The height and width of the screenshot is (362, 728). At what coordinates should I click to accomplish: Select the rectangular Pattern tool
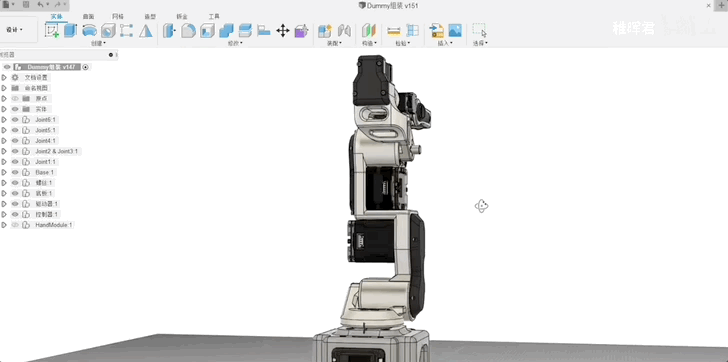pyautogui.click(x=126, y=31)
